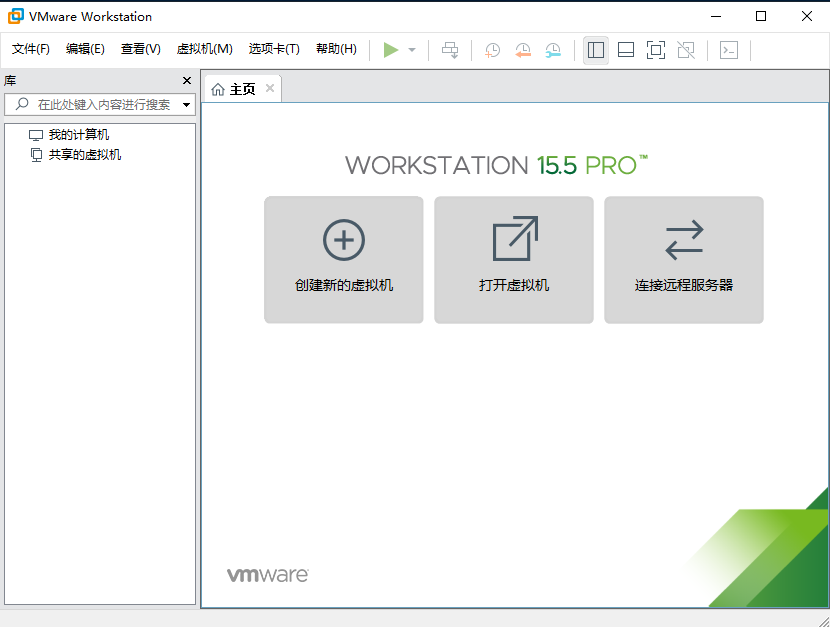Screen dimensions: 830x627
Task: Click the full screen mode icon
Action: [x=656, y=50]
